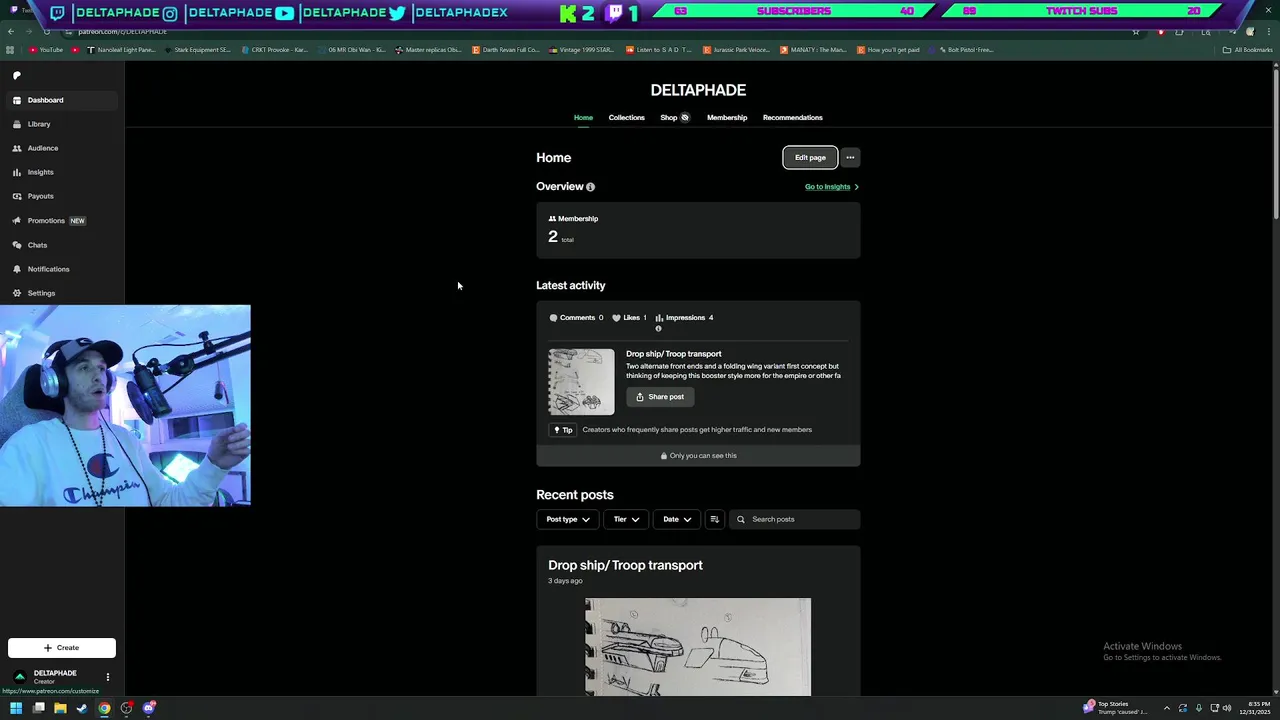The height and width of the screenshot is (720, 1280).
Task: Open the Post type dropdown
Action: point(568,519)
